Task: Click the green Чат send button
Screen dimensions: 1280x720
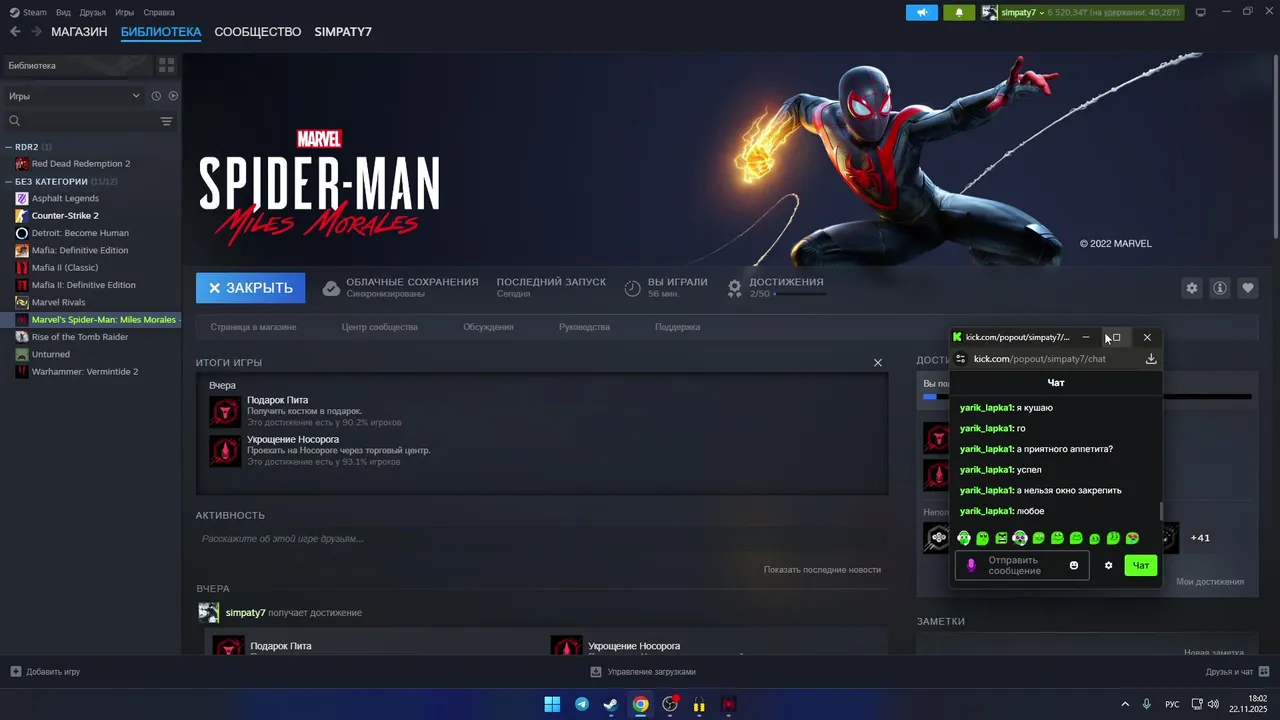Action: click(x=1141, y=566)
